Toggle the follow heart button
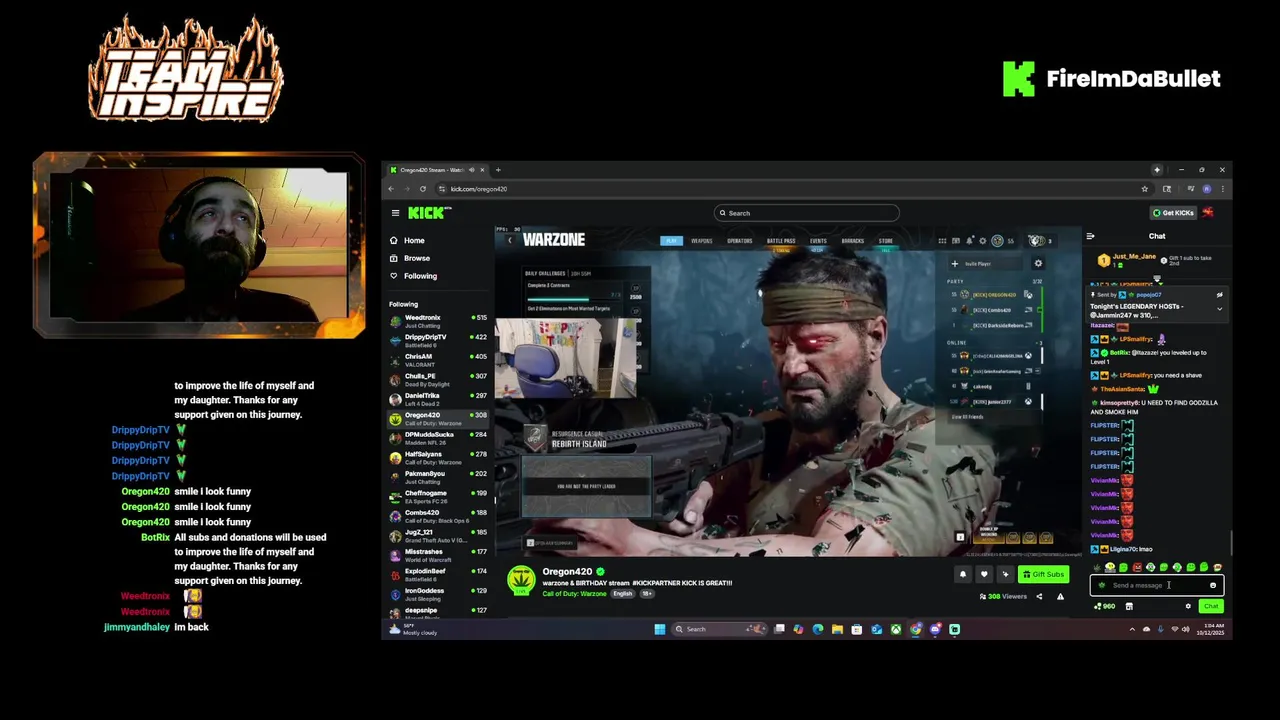Viewport: 1280px width, 720px height. pyautogui.click(x=984, y=574)
